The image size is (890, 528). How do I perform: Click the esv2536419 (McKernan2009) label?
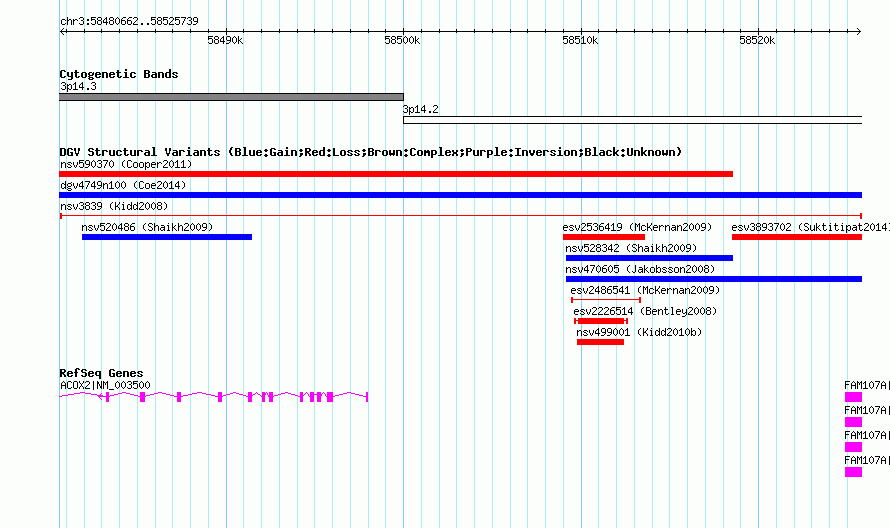pos(637,227)
